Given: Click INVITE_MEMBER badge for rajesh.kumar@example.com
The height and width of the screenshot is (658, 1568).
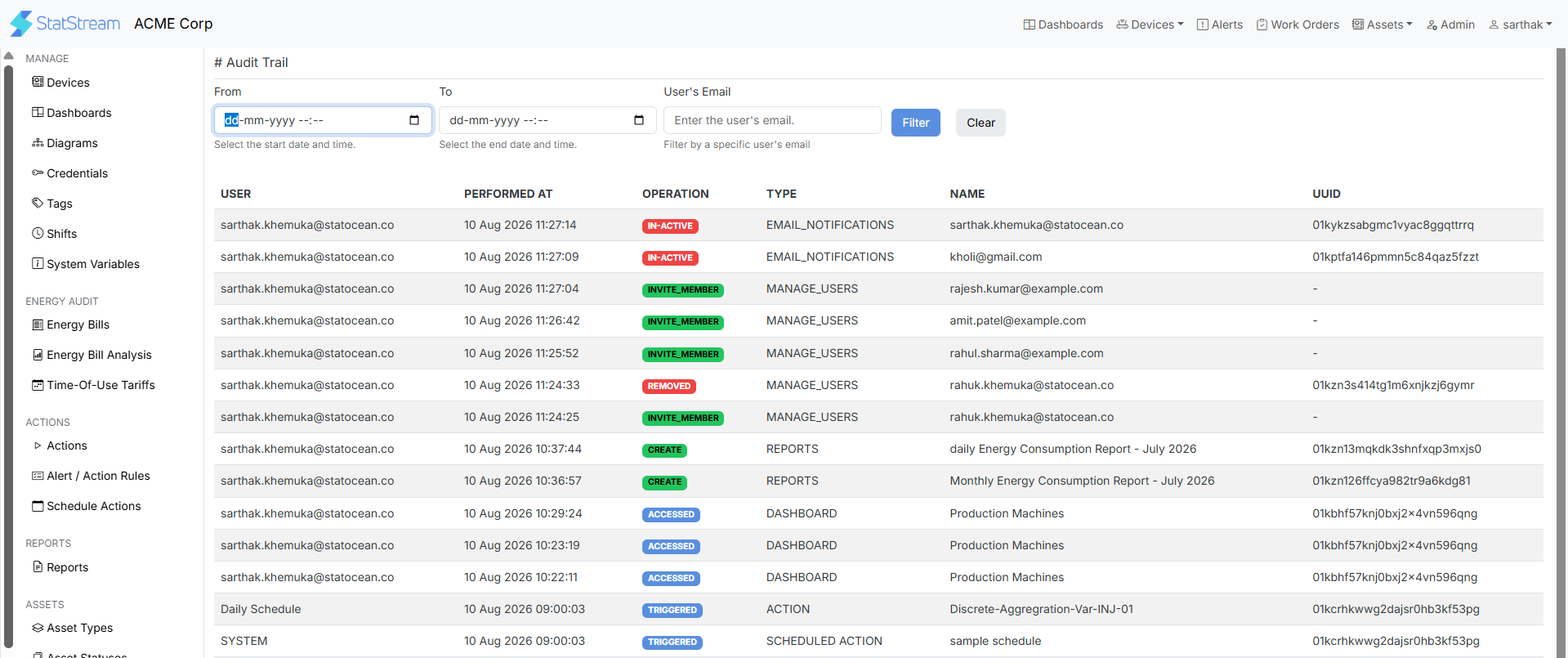Looking at the screenshot, I should (x=683, y=289).
